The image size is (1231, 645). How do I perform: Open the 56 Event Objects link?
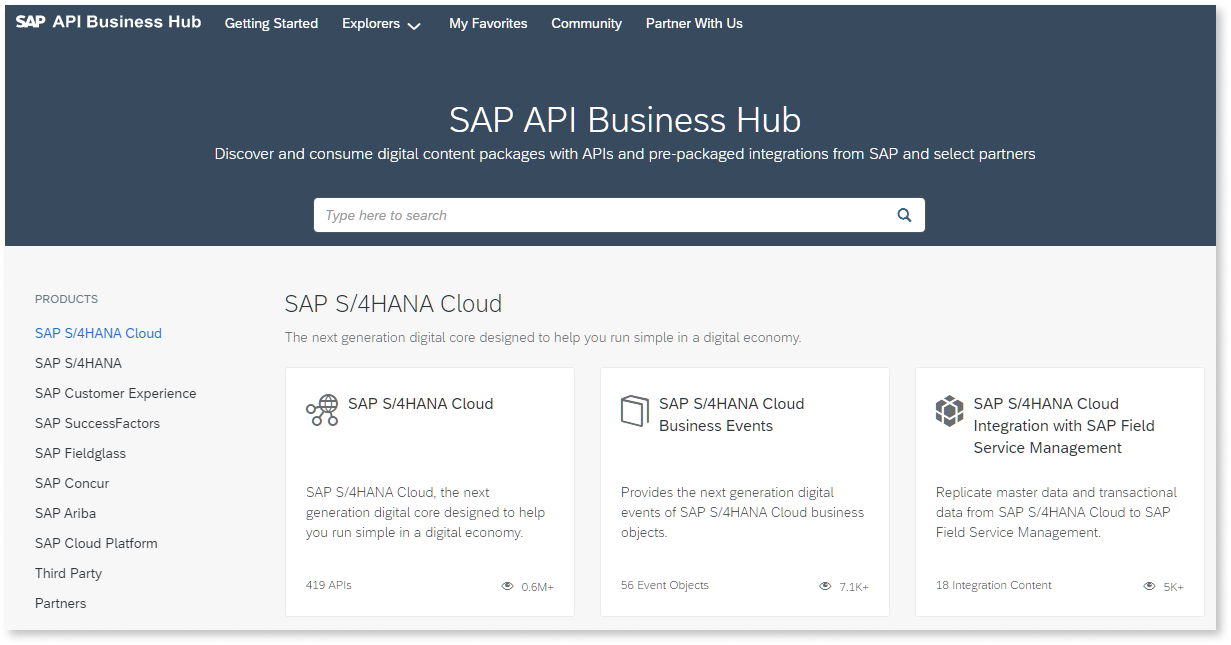[664, 585]
